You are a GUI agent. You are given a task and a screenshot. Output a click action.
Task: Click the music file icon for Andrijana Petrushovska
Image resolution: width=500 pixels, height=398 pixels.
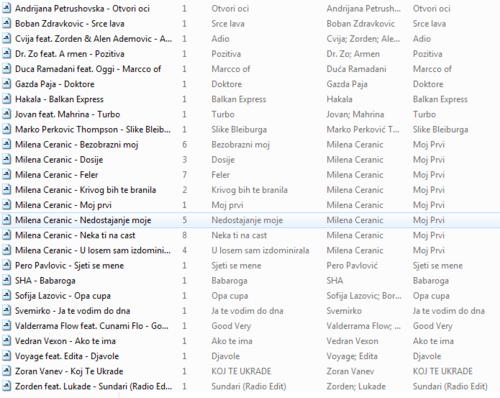click(6, 8)
